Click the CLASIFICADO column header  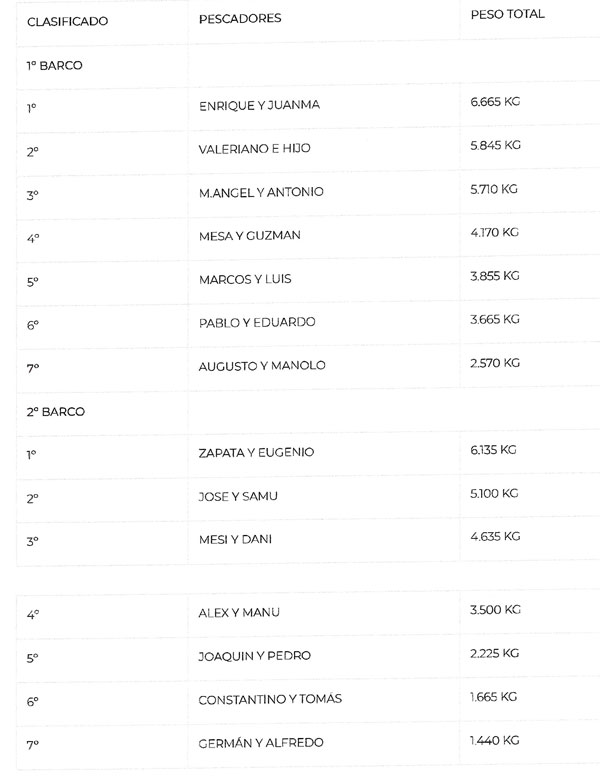point(67,21)
